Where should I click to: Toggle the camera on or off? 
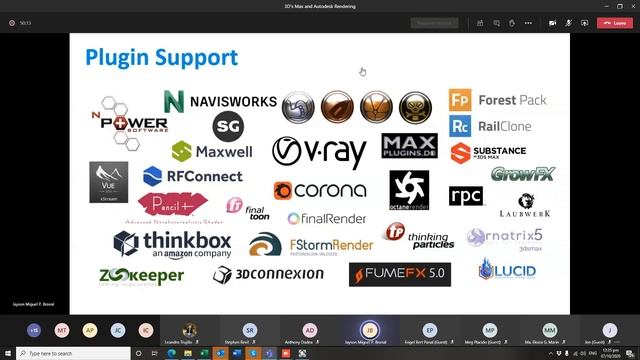click(x=552, y=23)
